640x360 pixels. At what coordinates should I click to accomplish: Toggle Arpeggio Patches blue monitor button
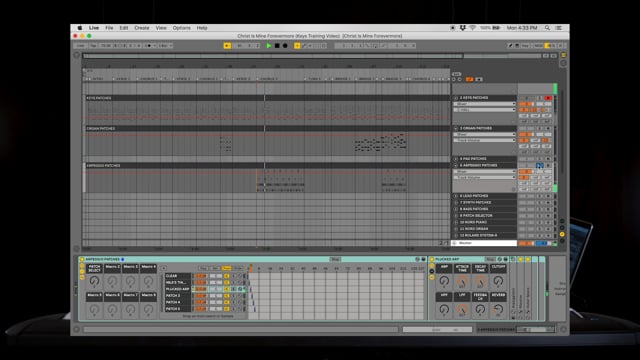[540, 165]
